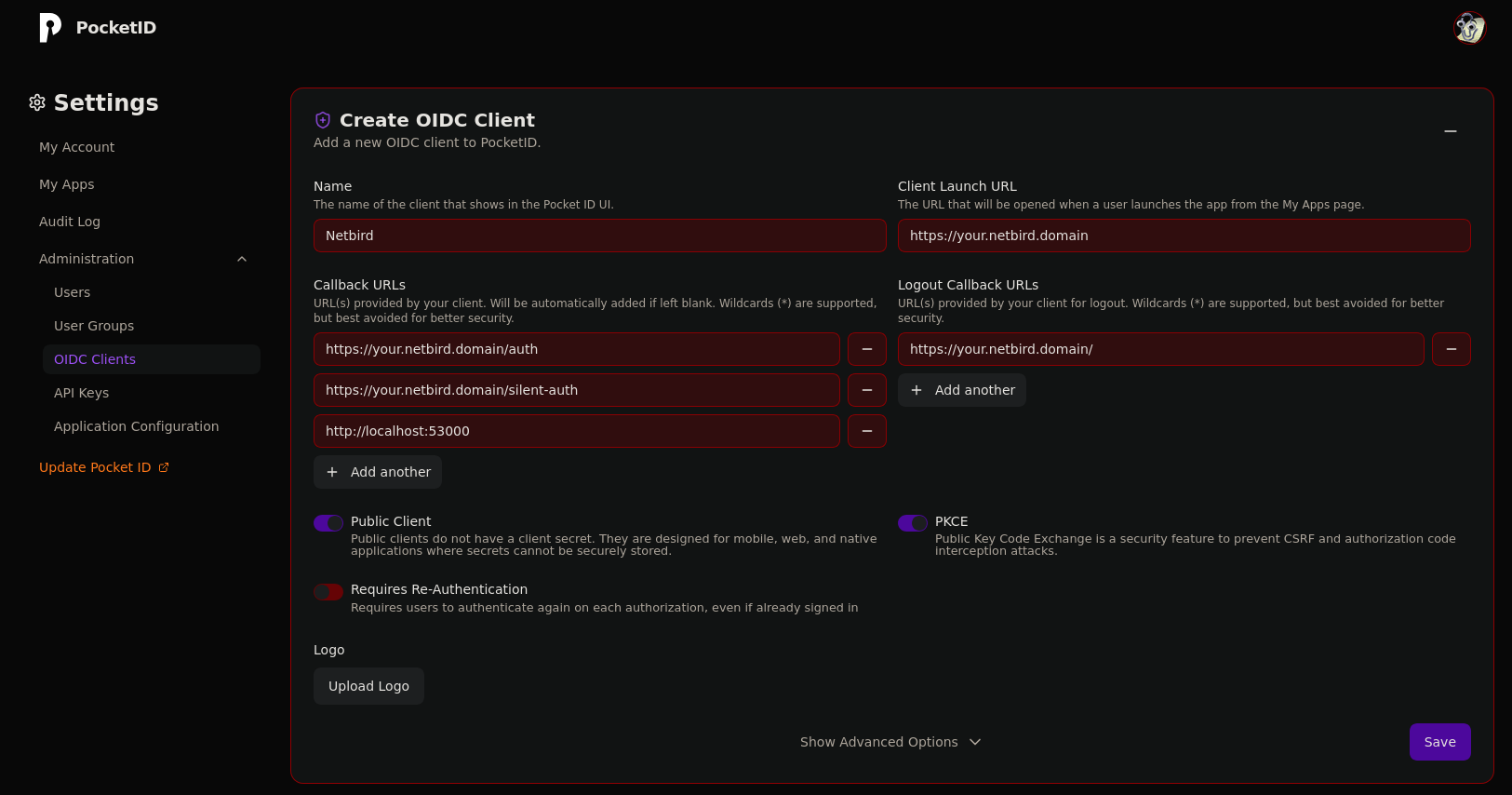Click the PocketID logo icon
1512x795 pixels.
click(50, 28)
